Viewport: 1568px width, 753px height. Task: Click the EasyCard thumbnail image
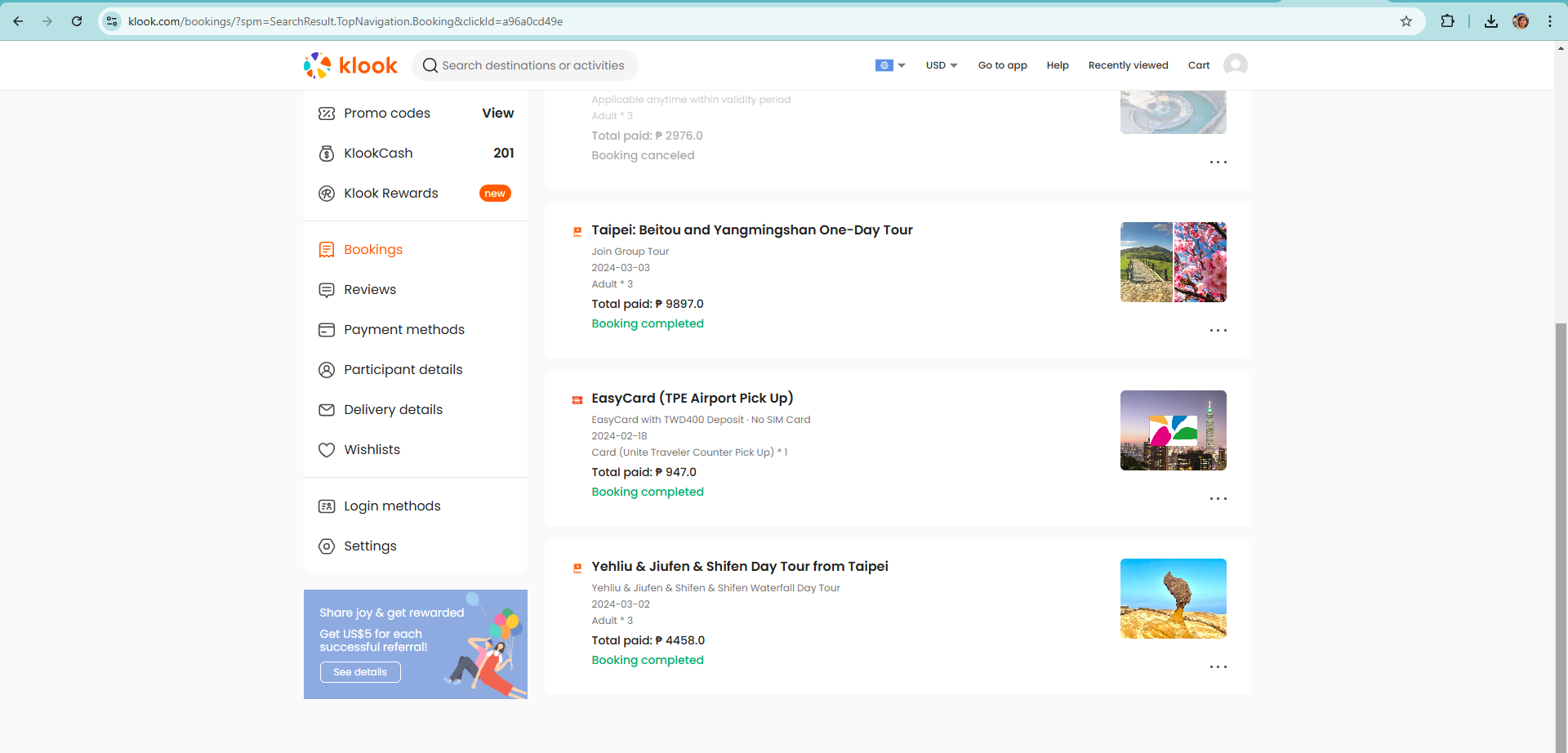(x=1174, y=430)
